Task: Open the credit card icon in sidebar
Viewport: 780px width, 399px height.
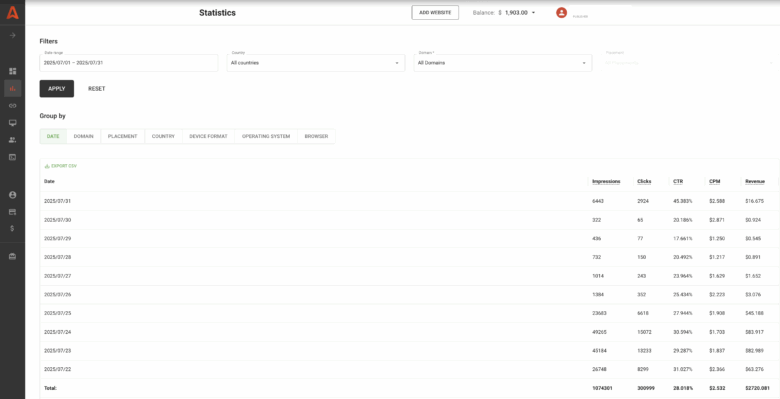Action: (12, 212)
